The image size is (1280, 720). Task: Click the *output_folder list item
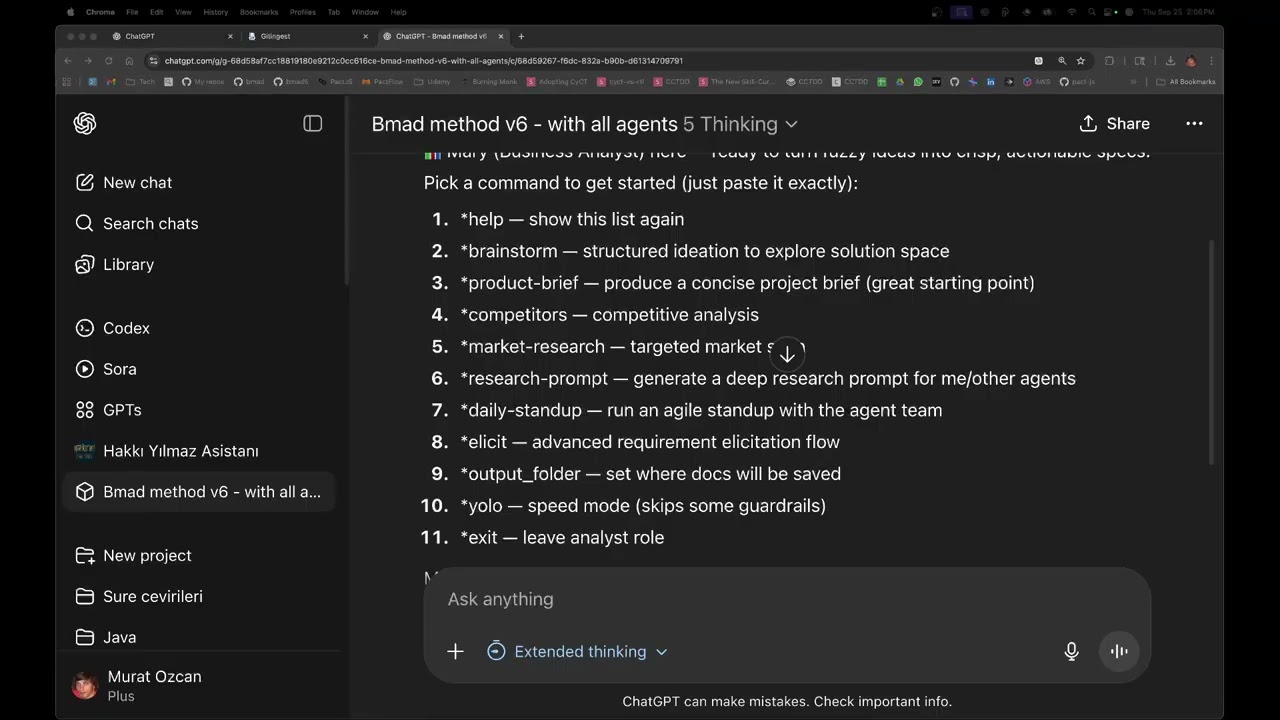click(650, 474)
